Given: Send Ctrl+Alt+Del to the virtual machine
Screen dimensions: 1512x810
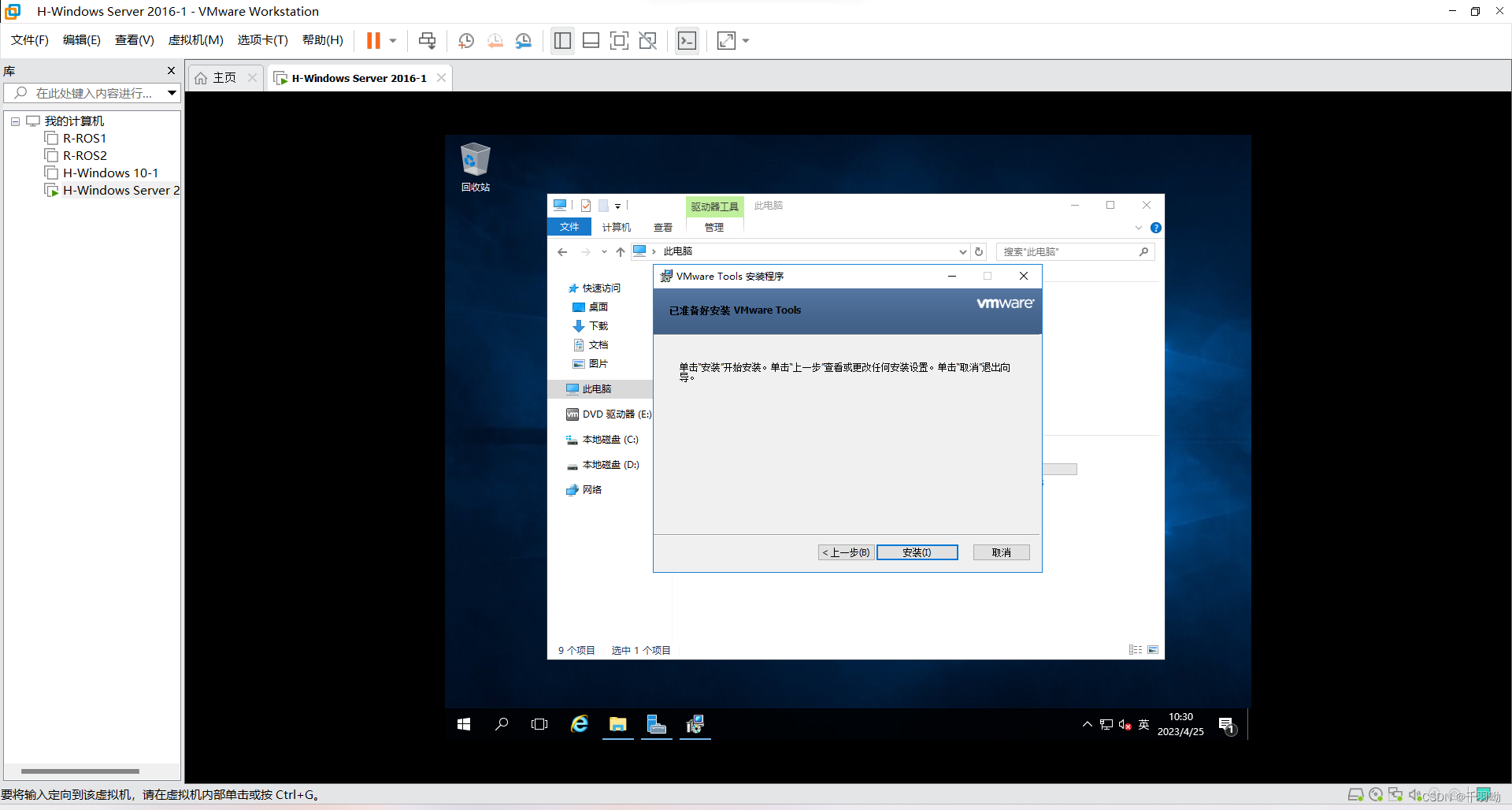Looking at the screenshot, I should click(427, 40).
